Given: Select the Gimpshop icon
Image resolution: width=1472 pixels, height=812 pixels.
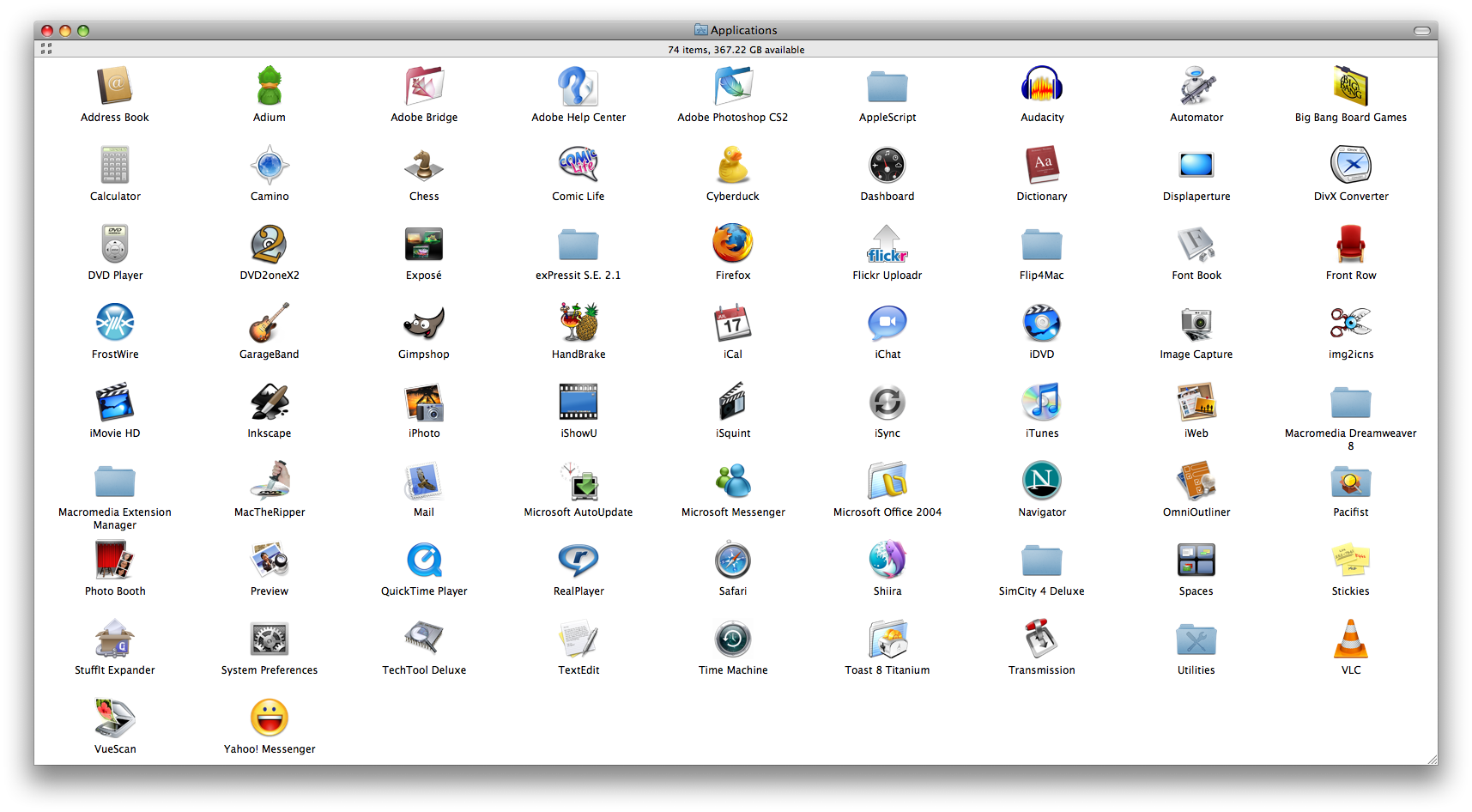Looking at the screenshot, I should click(x=424, y=323).
